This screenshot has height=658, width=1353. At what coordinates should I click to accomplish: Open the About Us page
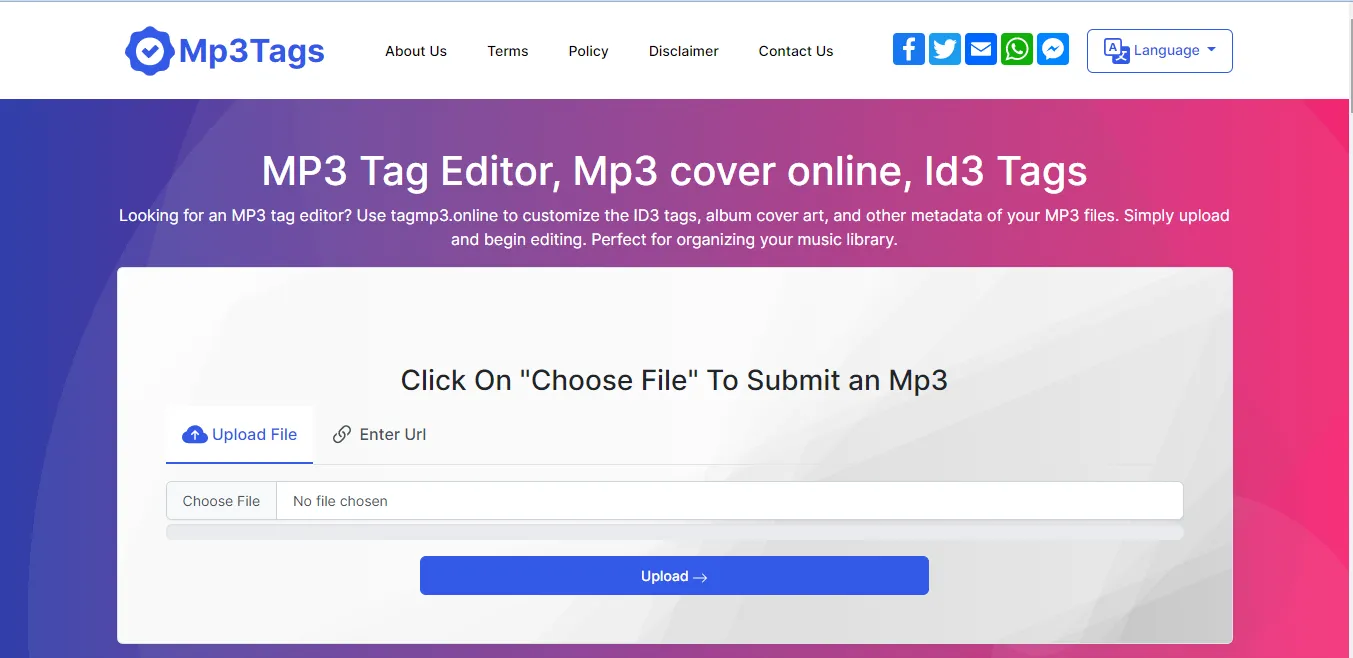[x=416, y=50]
